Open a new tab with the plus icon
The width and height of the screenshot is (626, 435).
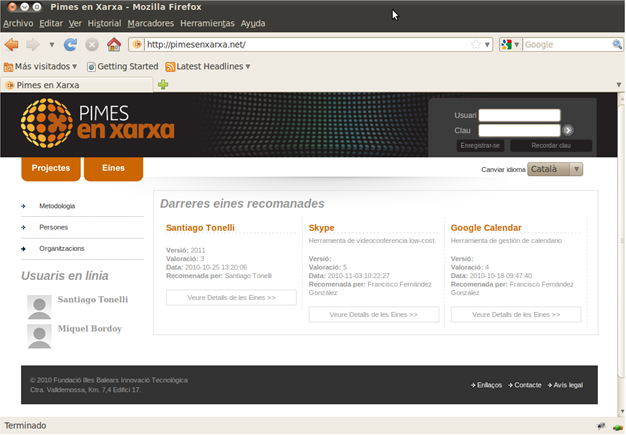pyautogui.click(x=163, y=85)
